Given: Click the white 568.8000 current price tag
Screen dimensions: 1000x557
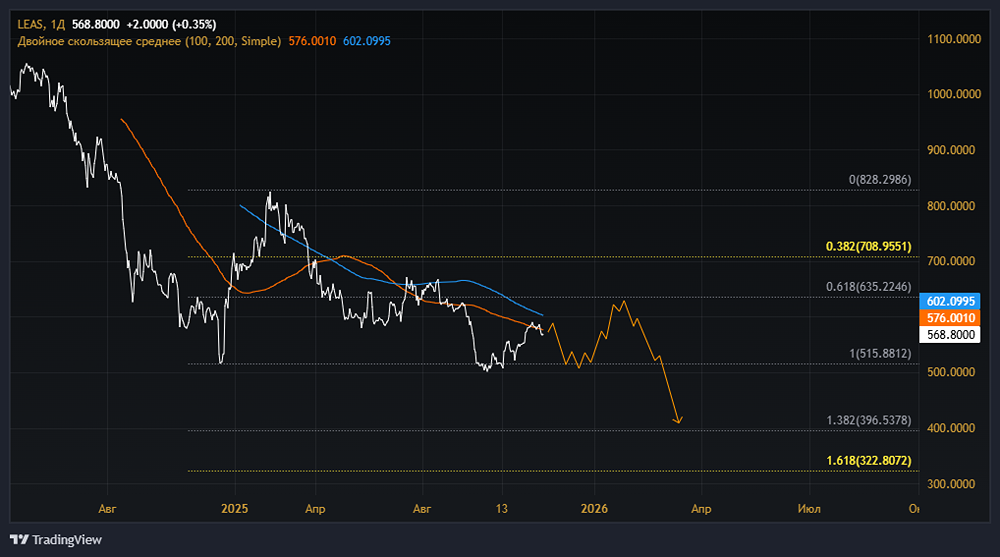Looking at the screenshot, I should pyautogui.click(x=950, y=334).
